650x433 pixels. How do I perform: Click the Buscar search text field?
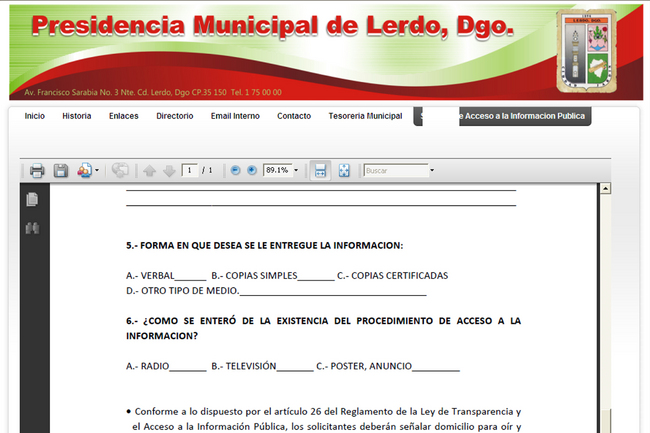[x=394, y=171]
